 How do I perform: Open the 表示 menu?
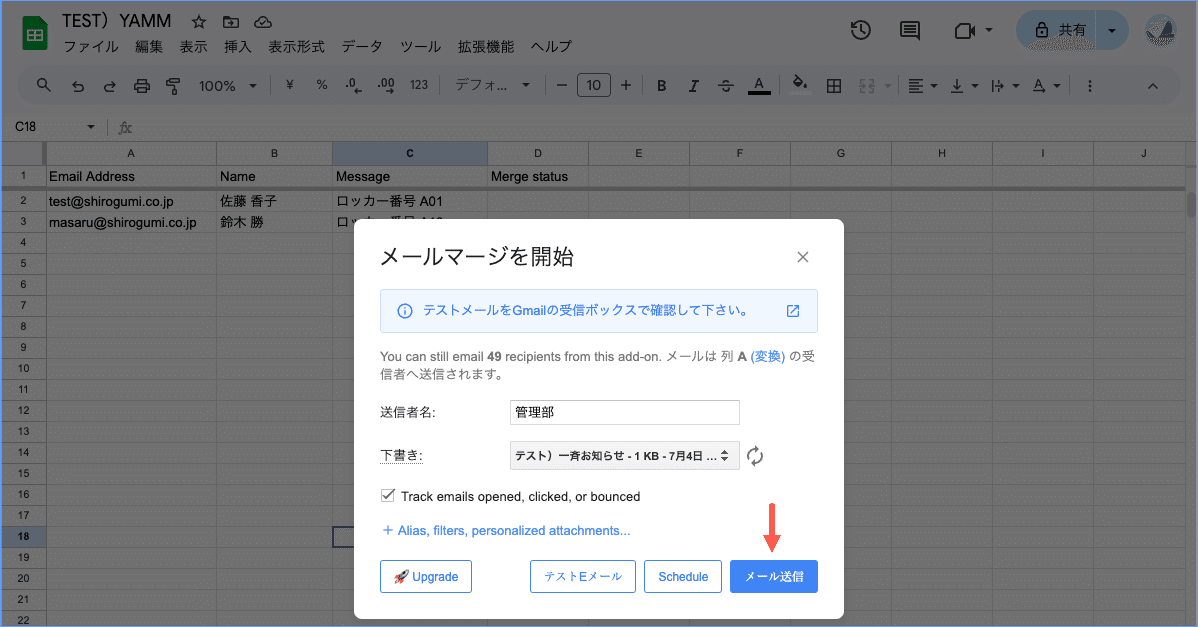coord(193,47)
